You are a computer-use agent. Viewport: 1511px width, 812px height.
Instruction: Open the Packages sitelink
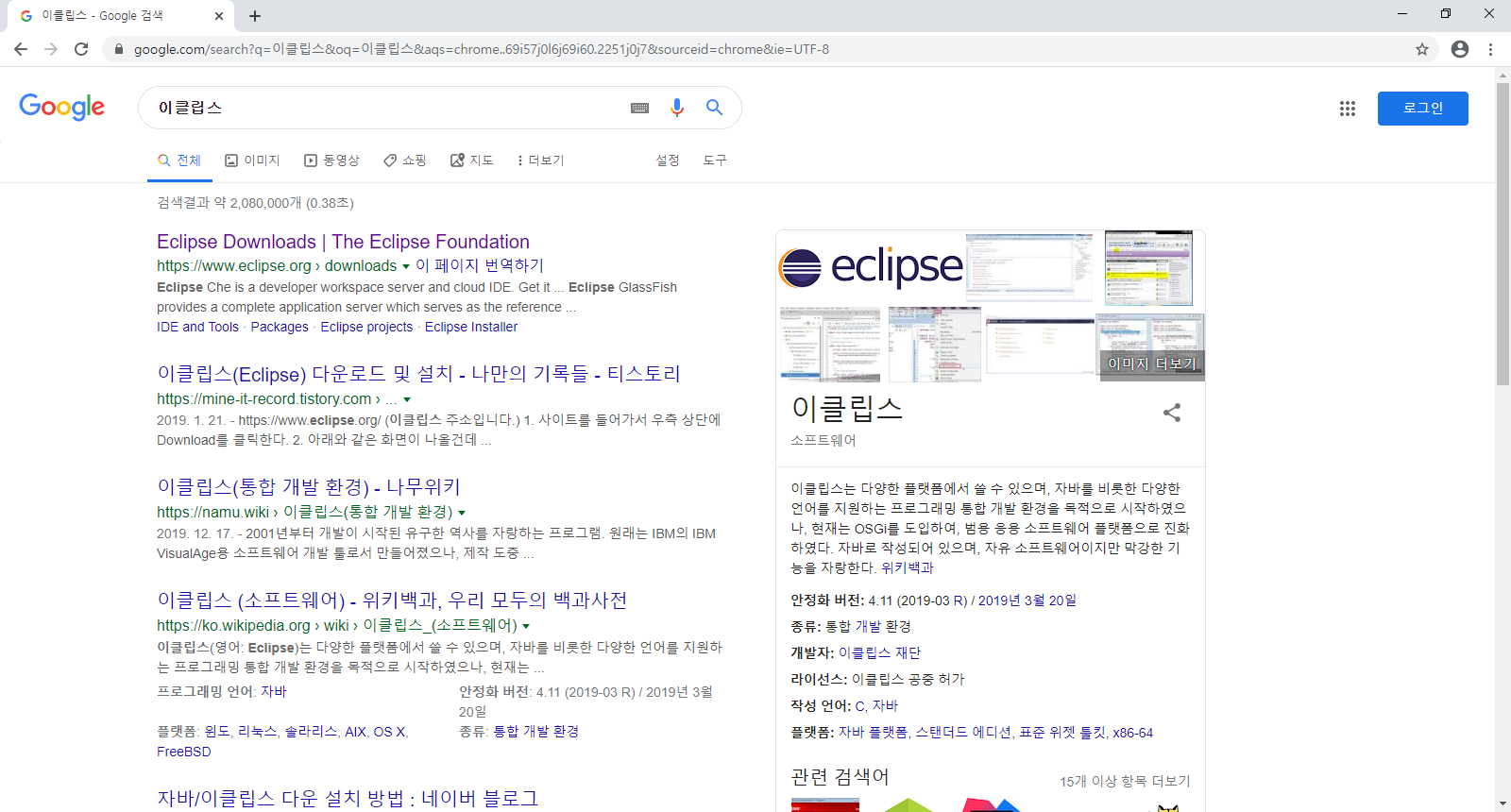click(x=280, y=327)
